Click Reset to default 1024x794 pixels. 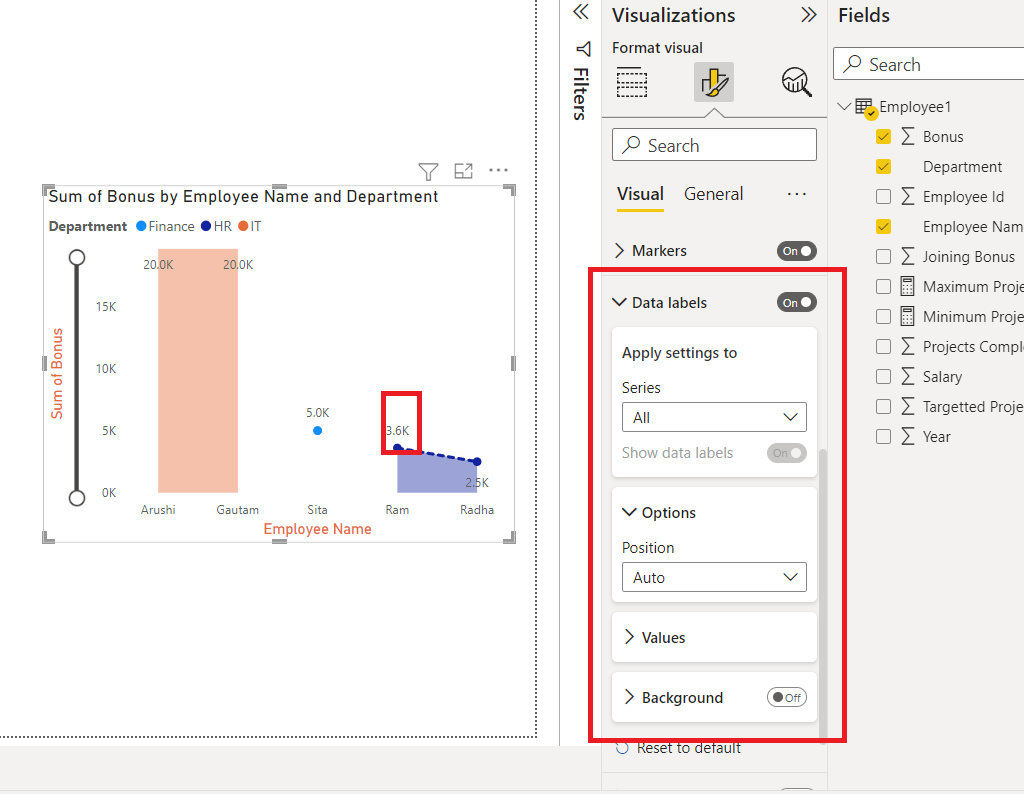[x=690, y=747]
